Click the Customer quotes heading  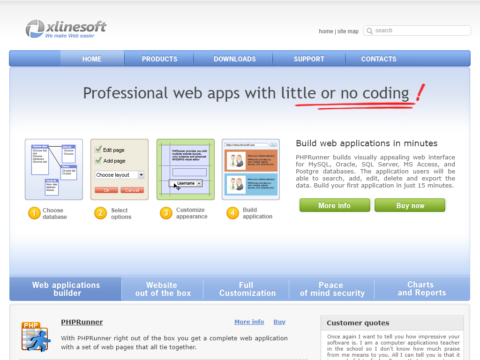(x=358, y=323)
